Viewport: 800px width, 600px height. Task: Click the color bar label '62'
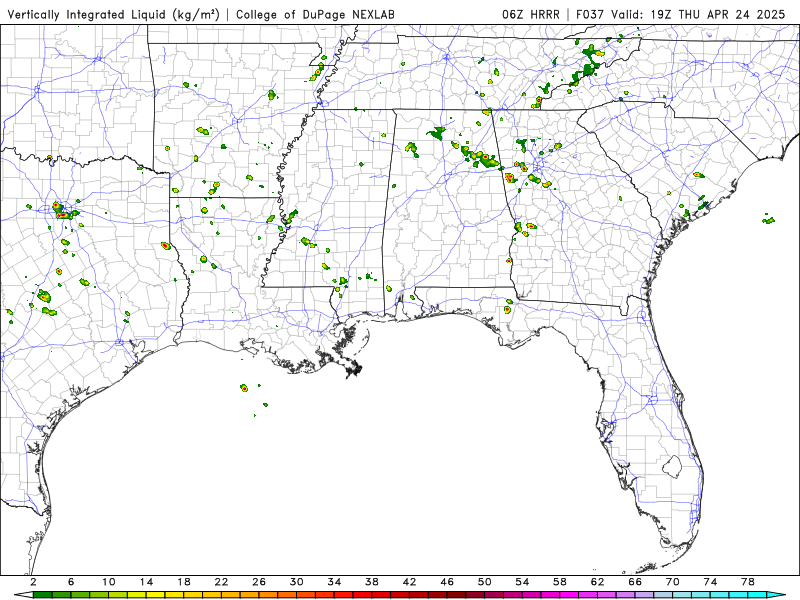(x=598, y=582)
